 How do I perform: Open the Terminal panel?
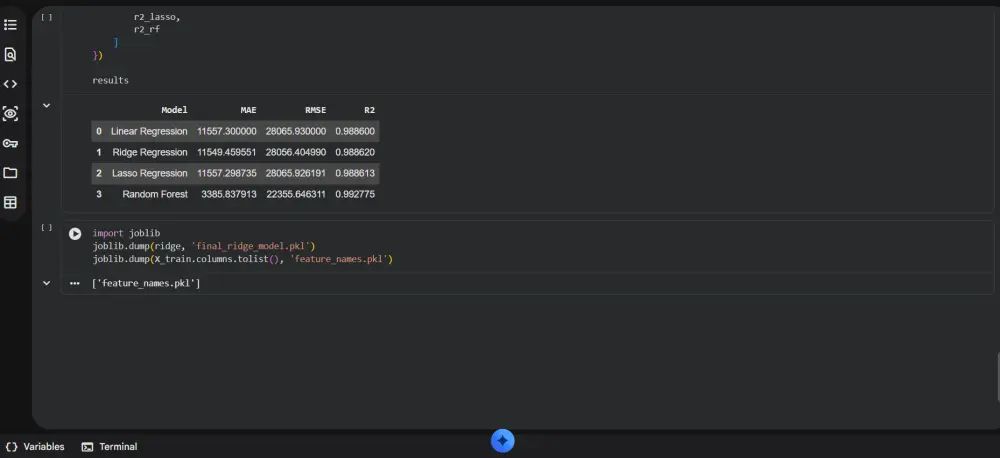(110, 447)
